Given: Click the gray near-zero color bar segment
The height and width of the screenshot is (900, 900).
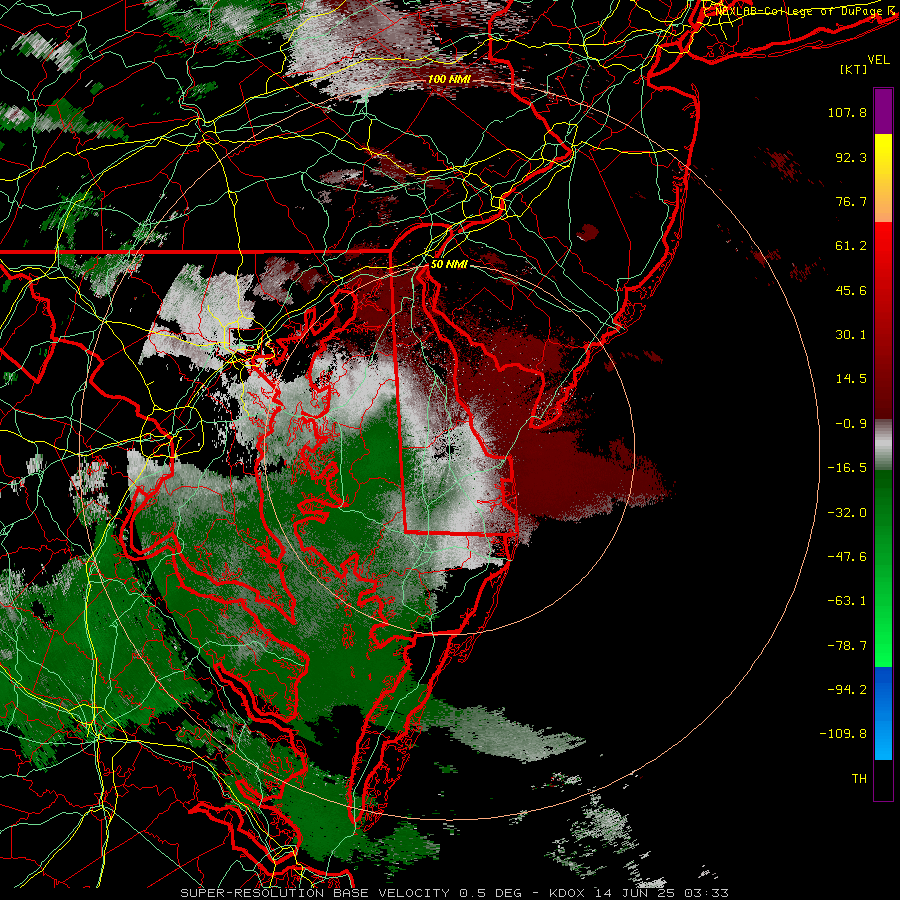Looking at the screenshot, I should [883, 445].
